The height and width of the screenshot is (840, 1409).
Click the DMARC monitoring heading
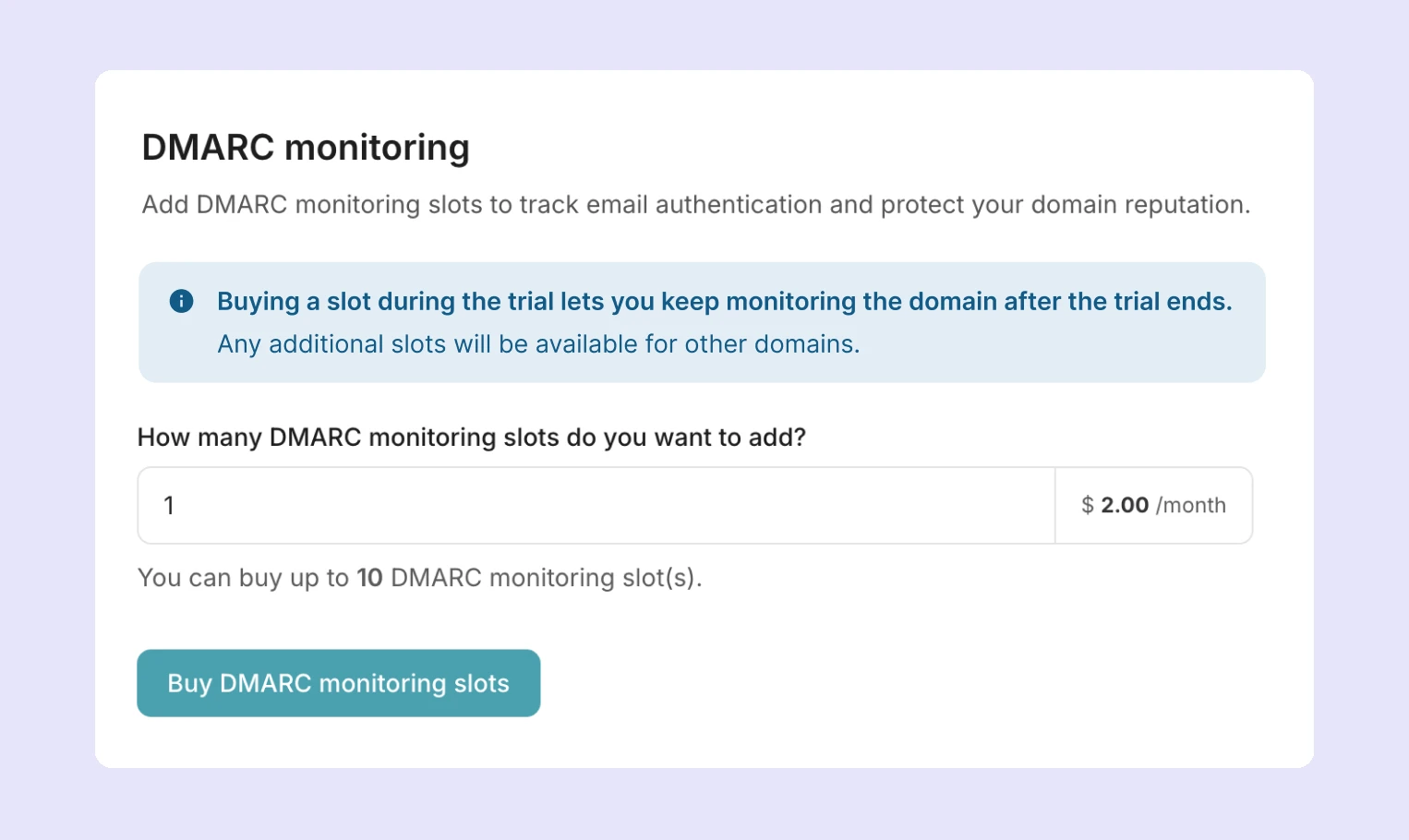(305, 147)
